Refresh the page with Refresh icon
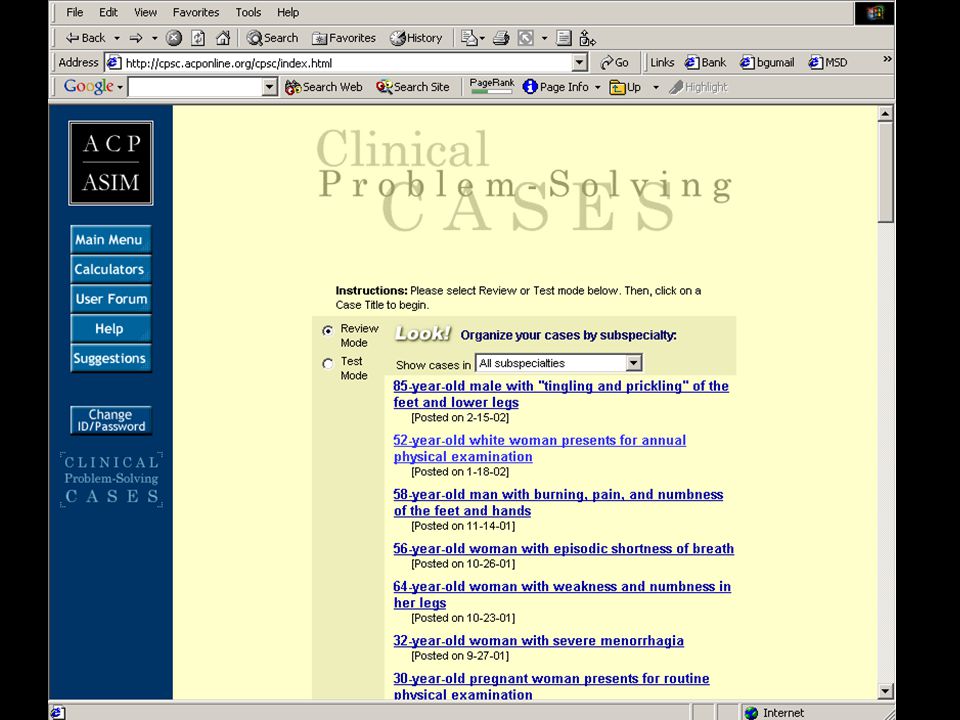The image size is (960, 720). pyautogui.click(x=198, y=38)
